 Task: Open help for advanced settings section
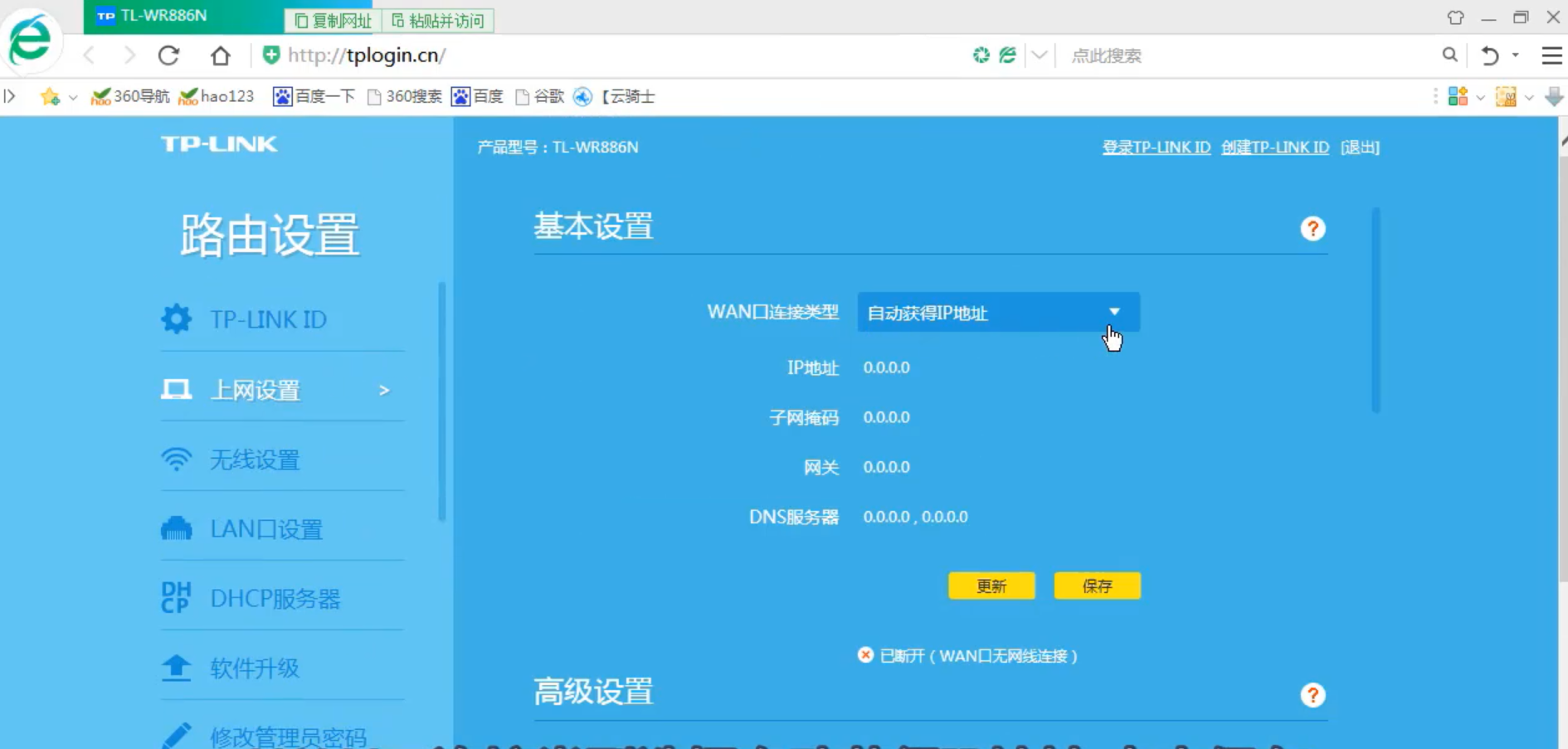tap(1312, 695)
